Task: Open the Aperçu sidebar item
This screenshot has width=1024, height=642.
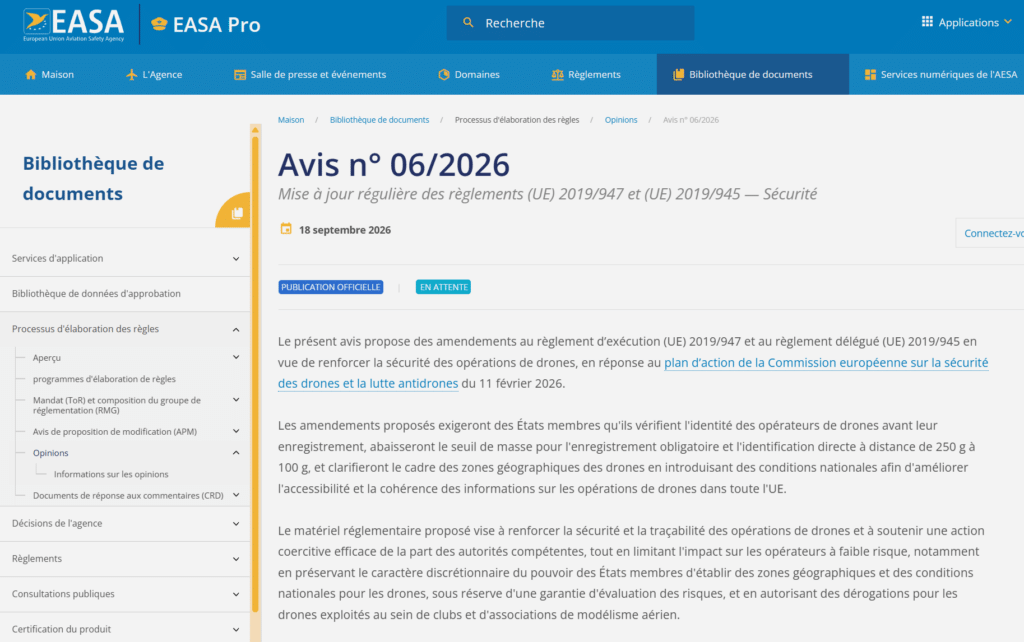Action: point(46,358)
